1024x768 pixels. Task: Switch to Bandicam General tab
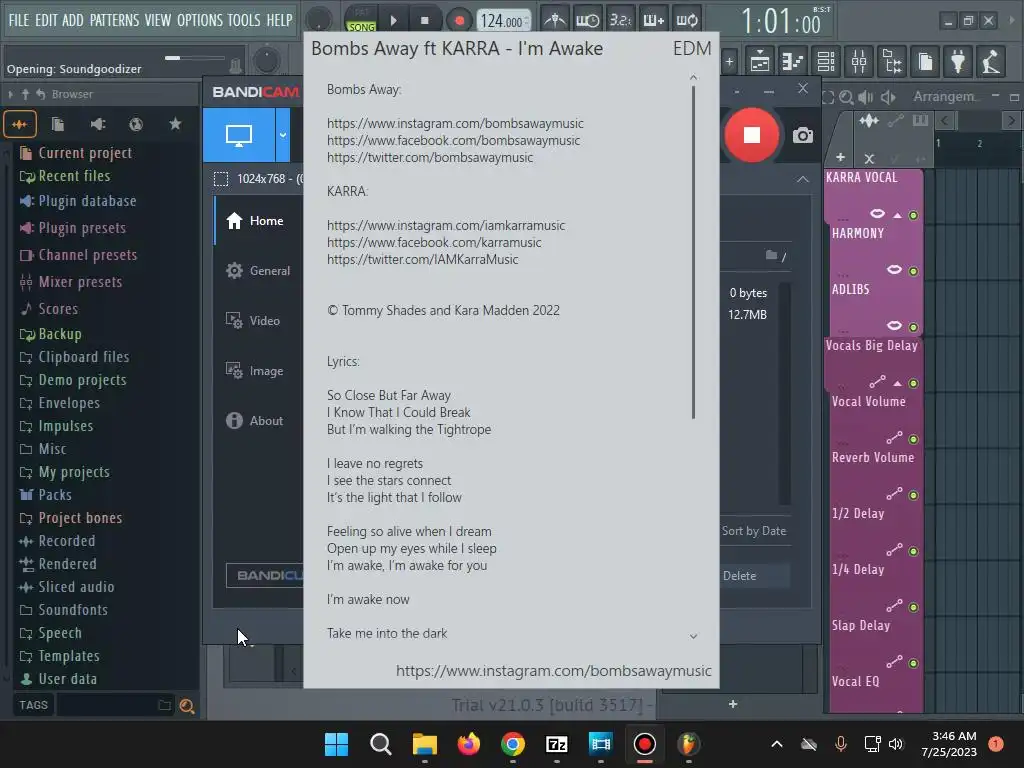pos(258,270)
